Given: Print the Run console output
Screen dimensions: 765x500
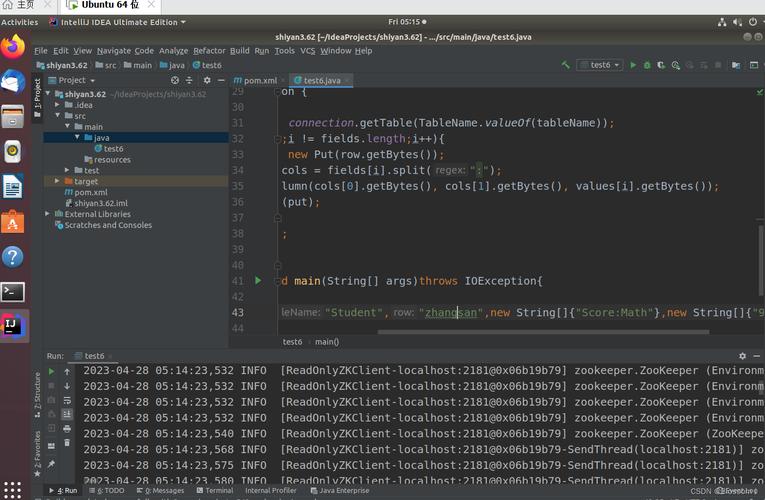Looking at the screenshot, I should pyautogui.click(x=67, y=429).
